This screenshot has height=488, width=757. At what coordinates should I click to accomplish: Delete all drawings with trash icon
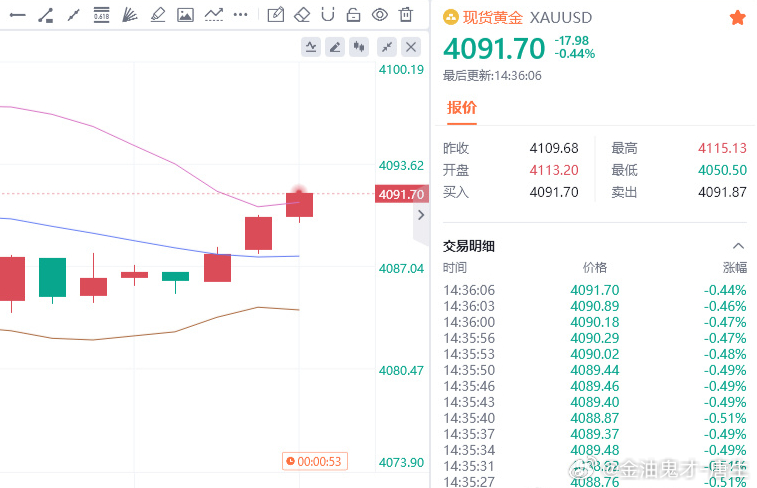pyautogui.click(x=406, y=15)
